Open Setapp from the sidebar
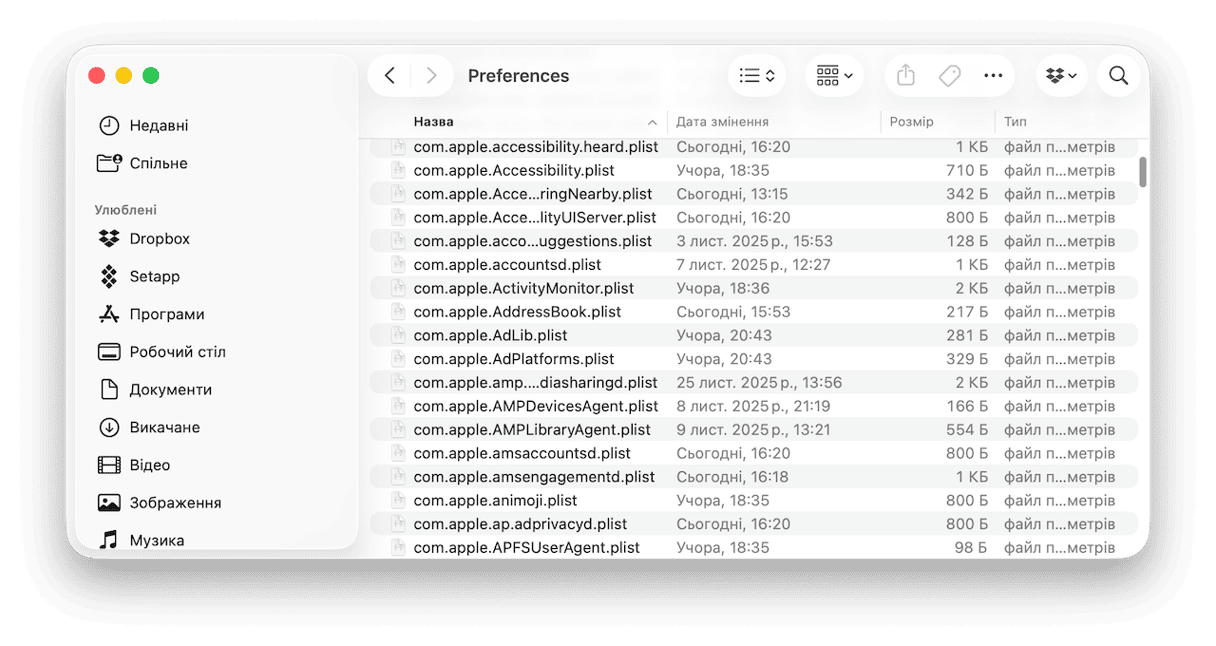The image size is (1216, 646). [x=154, y=276]
